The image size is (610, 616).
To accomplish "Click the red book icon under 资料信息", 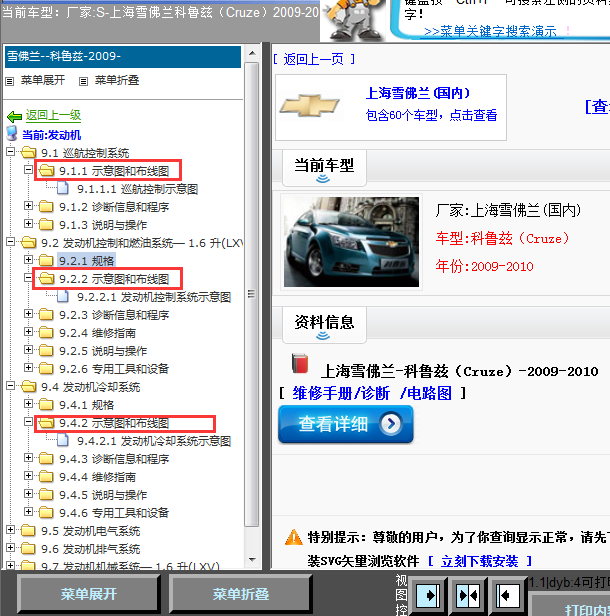I will [300, 363].
